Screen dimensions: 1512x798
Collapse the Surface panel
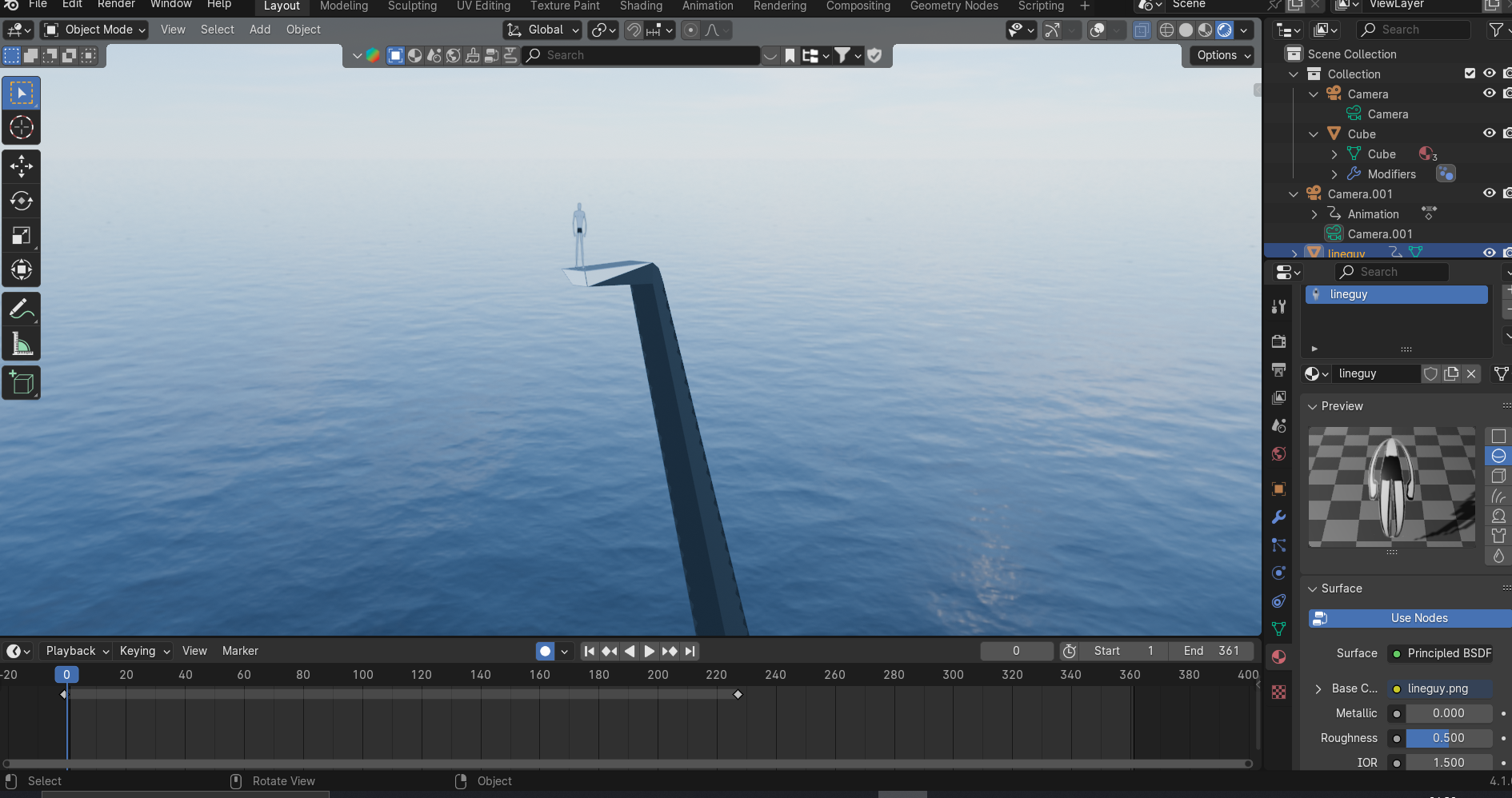click(x=1313, y=589)
